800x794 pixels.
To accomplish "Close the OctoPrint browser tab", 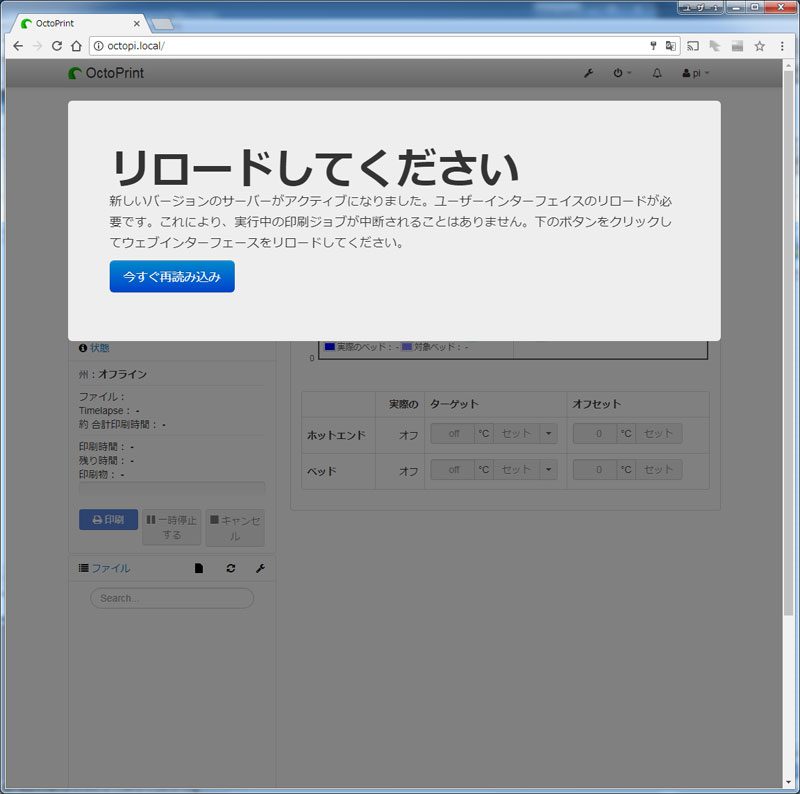I will [x=137, y=23].
